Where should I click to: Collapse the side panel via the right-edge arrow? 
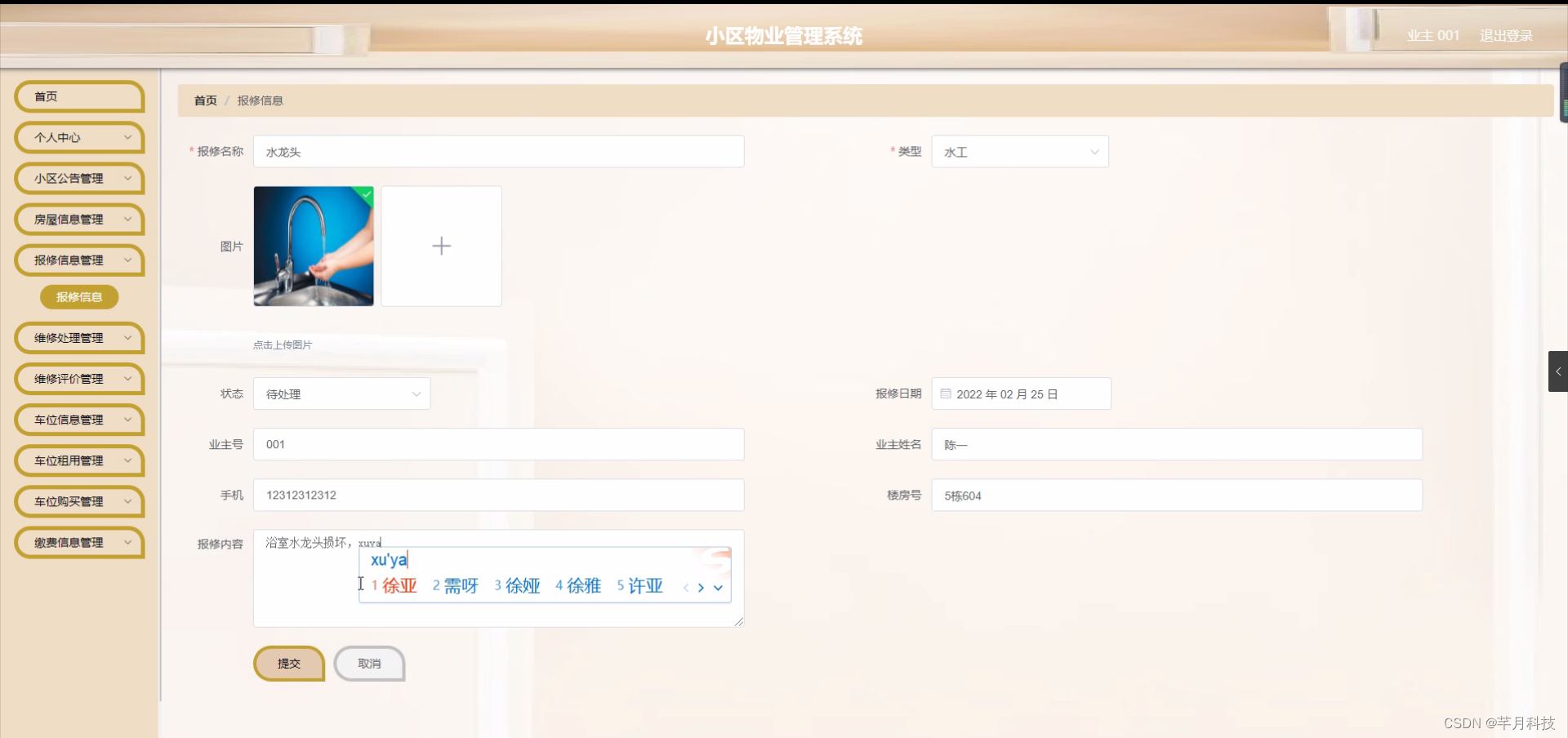(x=1559, y=371)
